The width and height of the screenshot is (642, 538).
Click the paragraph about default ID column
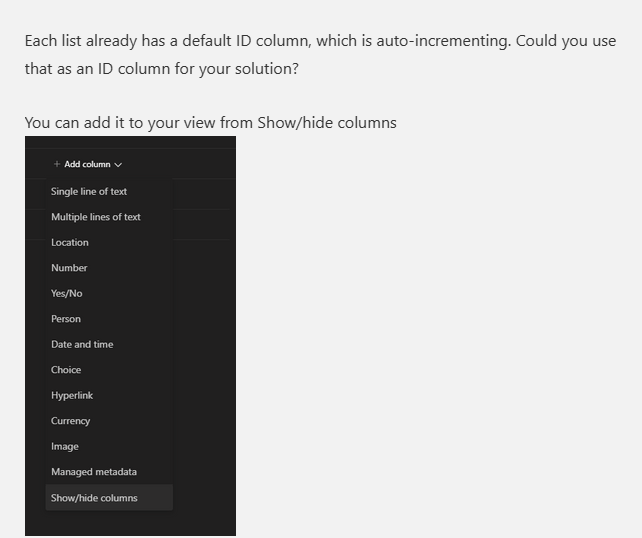pos(320,56)
